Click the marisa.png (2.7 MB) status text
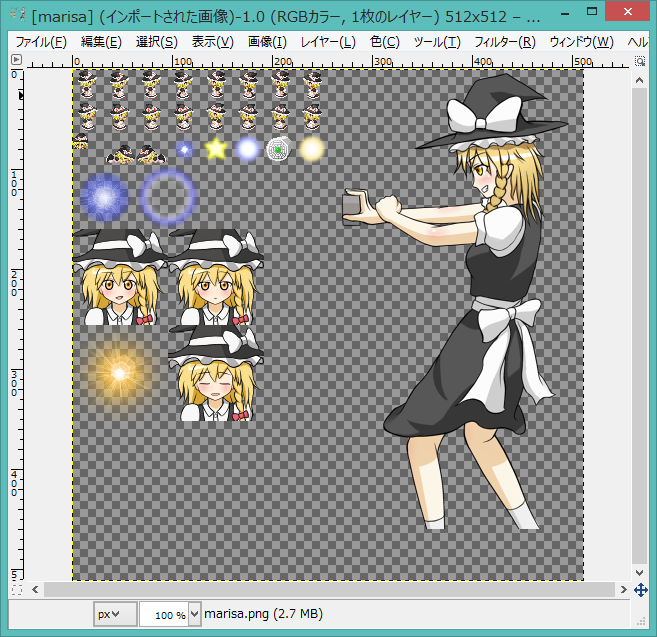This screenshot has width=657, height=637. (x=263, y=614)
